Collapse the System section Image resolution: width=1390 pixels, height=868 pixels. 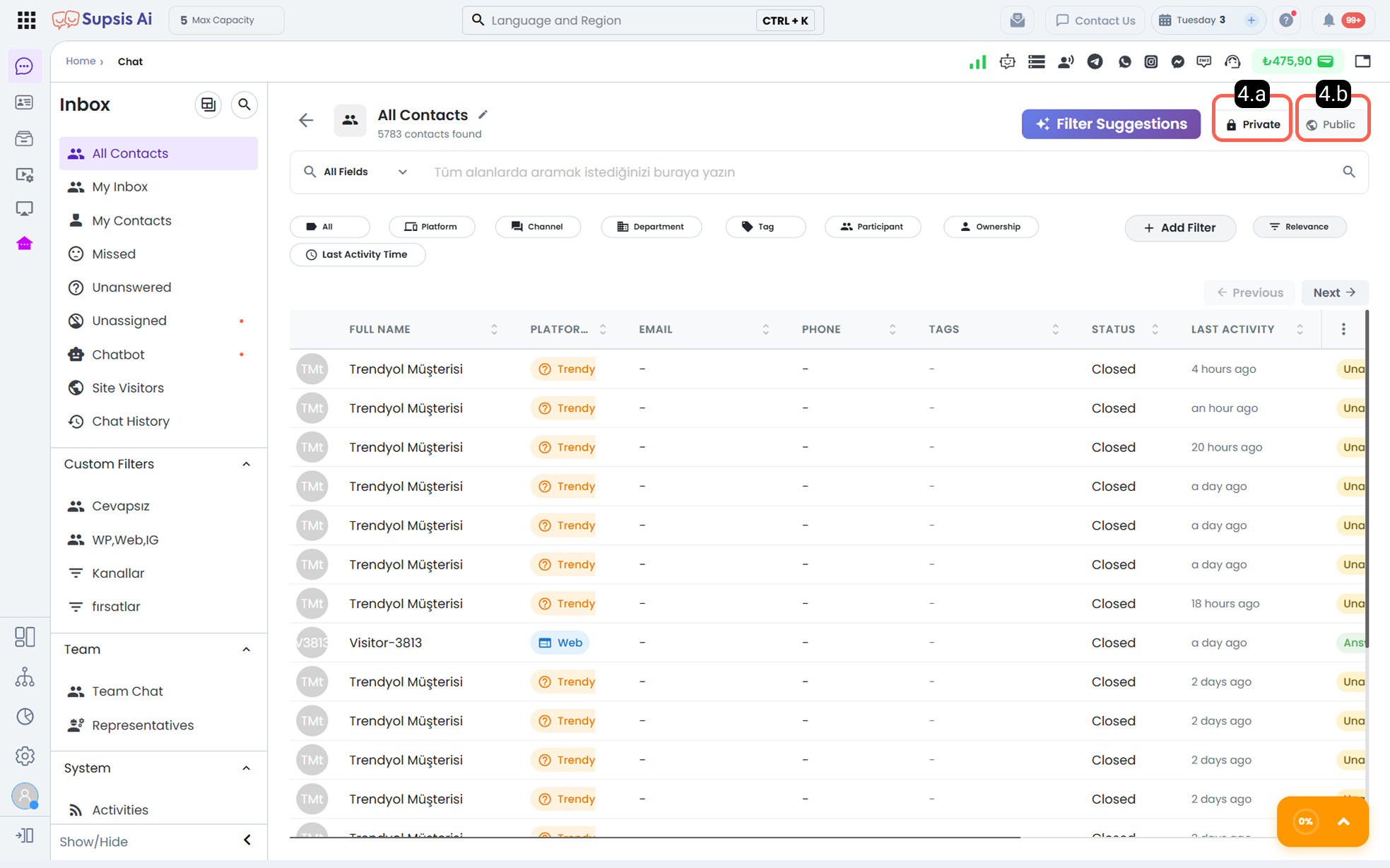246,768
